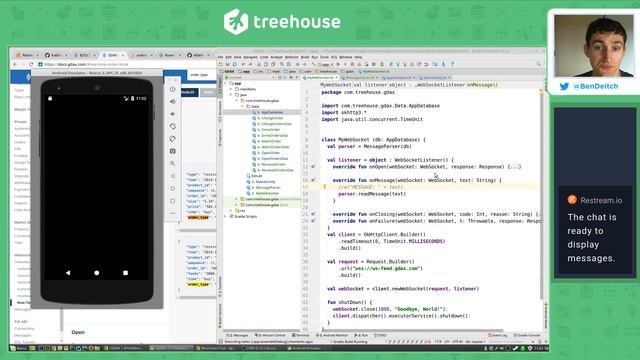This screenshot has width=640, height=360.
Task: Switch to the MessageParser.kt editor tab
Action: 360,78
